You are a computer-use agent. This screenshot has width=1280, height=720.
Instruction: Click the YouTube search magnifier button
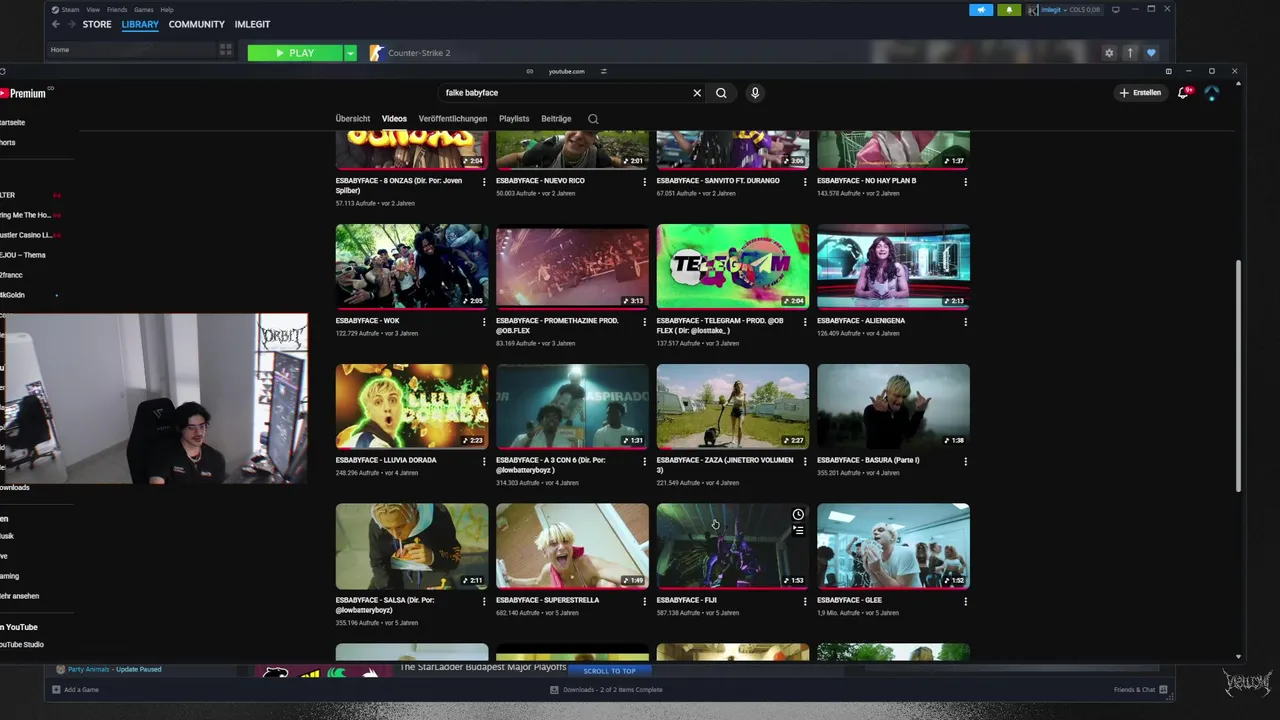pos(721,93)
